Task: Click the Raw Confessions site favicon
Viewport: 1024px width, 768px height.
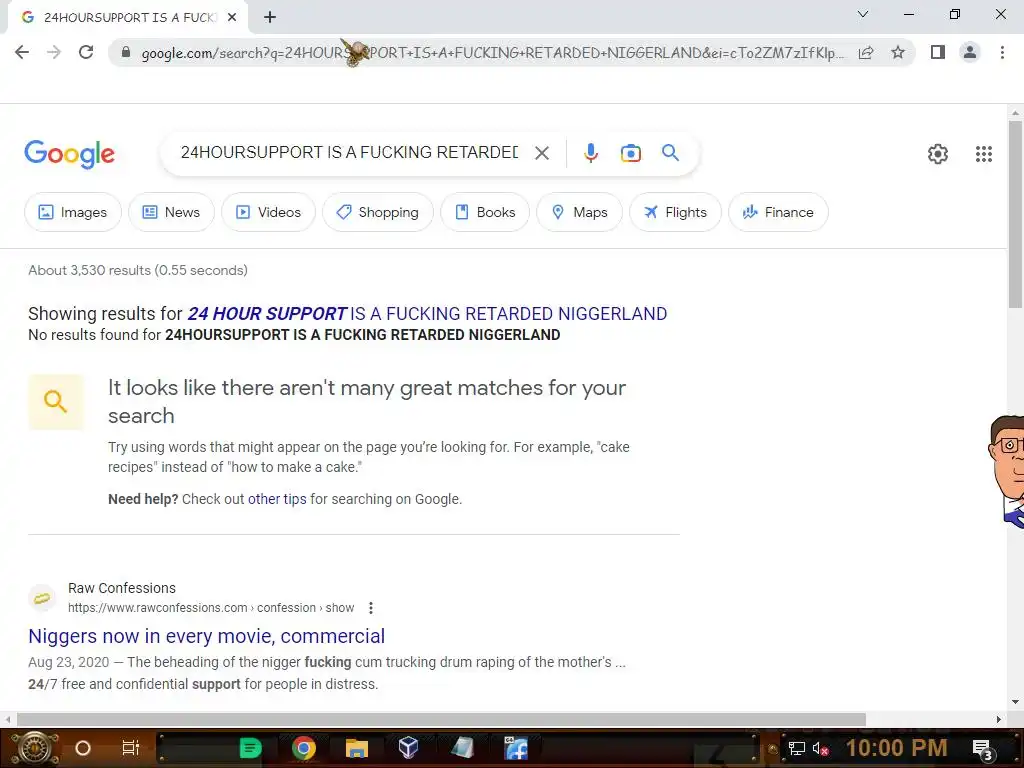Action: [42, 598]
